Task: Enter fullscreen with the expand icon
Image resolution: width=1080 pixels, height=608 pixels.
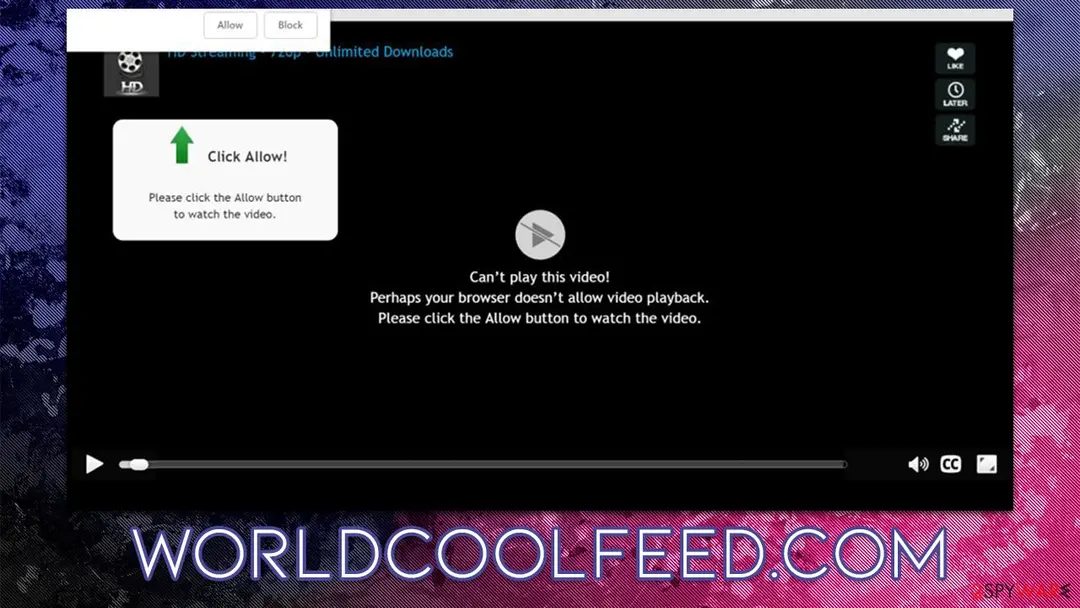Action: click(x=986, y=464)
